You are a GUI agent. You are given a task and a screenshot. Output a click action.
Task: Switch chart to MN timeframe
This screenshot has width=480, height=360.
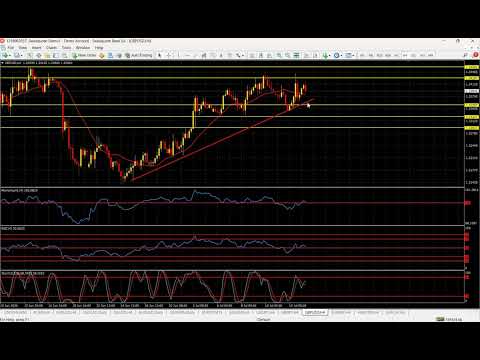[x=430, y=55]
